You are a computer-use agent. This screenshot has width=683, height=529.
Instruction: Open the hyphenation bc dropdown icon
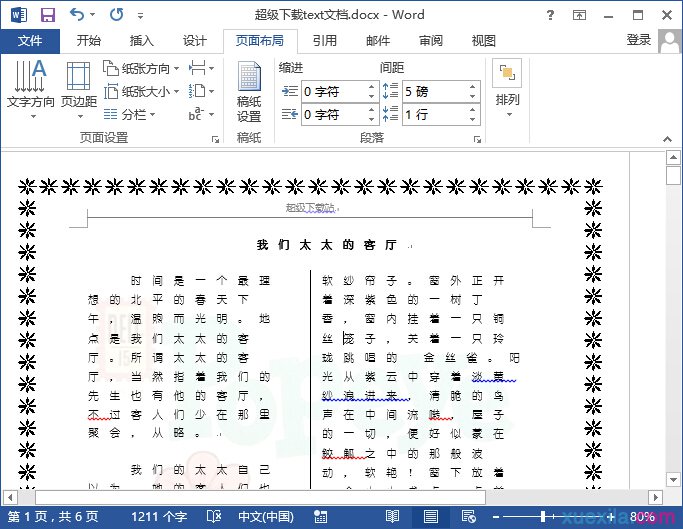(201, 115)
